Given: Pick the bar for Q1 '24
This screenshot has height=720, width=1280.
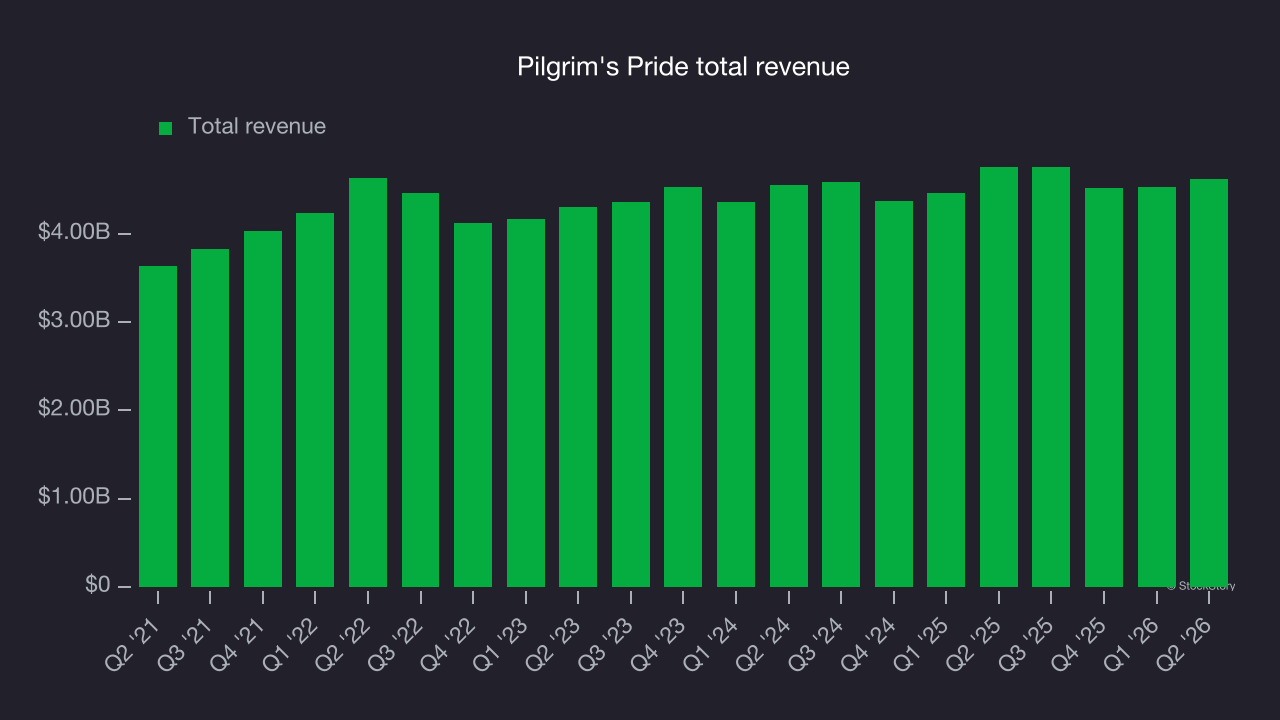Looking at the screenshot, I should pos(736,394).
